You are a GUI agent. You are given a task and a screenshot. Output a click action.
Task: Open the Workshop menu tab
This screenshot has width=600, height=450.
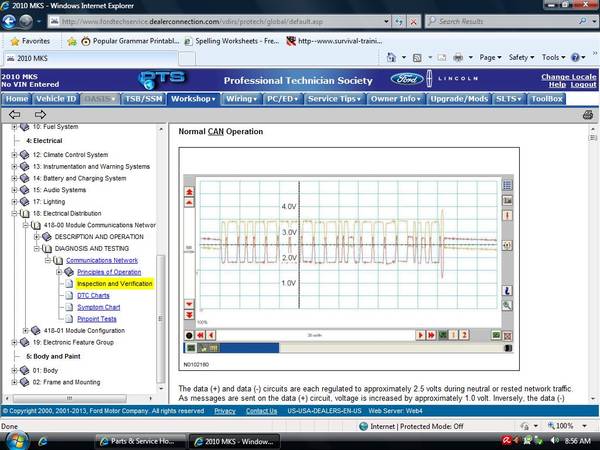coord(193,99)
